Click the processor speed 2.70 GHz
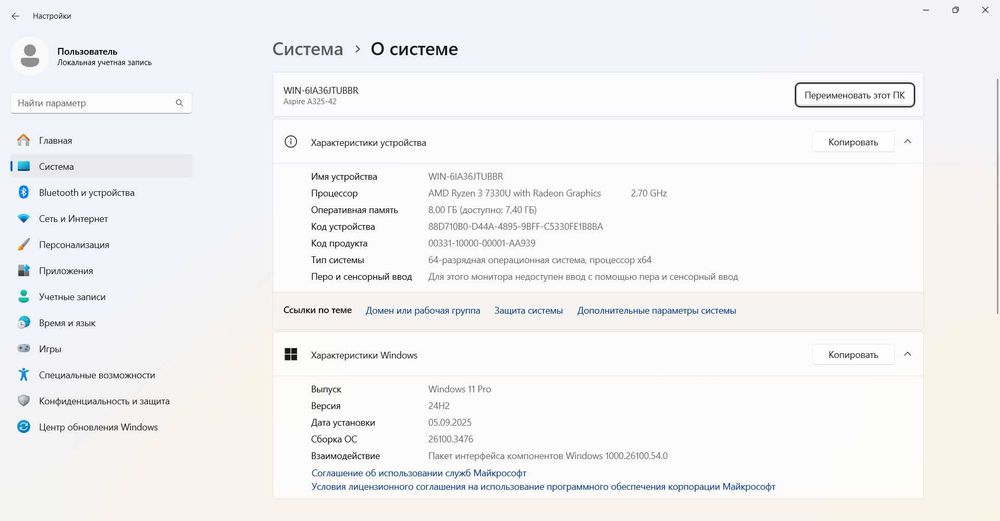Image resolution: width=1000 pixels, height=521 pixels. [649, 193]
